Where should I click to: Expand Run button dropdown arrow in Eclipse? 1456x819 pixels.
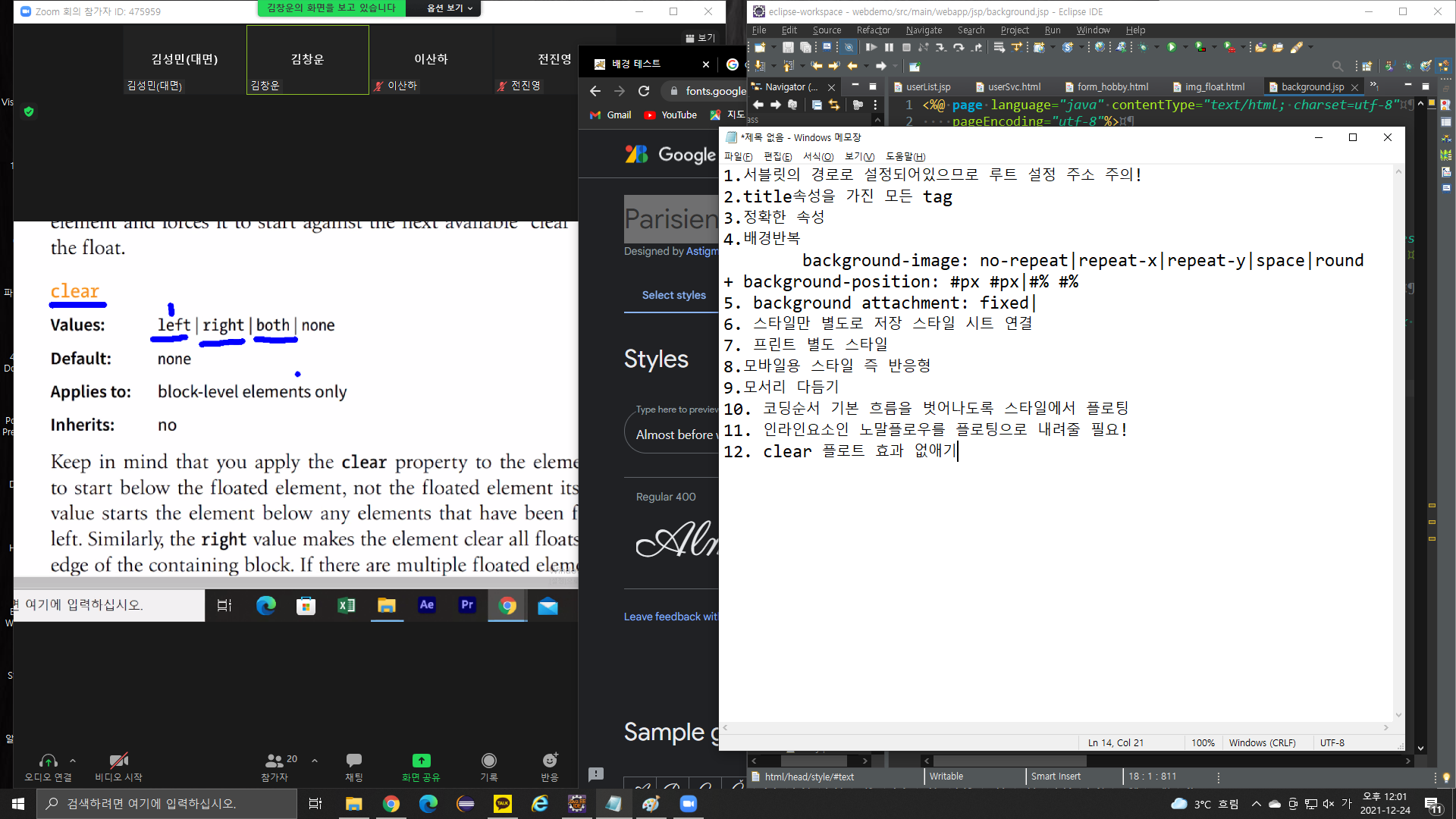(1185, 47)
